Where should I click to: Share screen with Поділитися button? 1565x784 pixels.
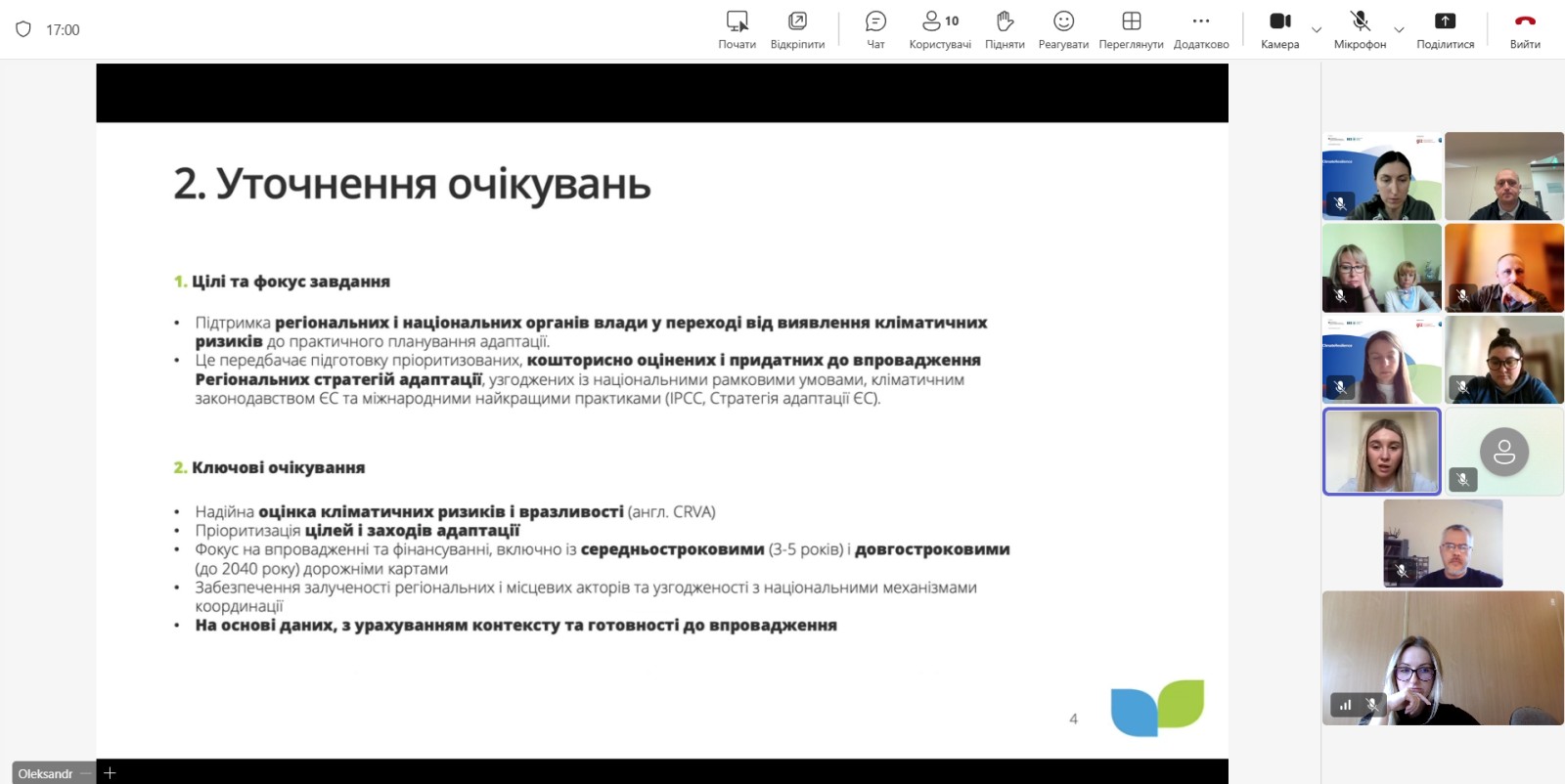point(1445,29)
